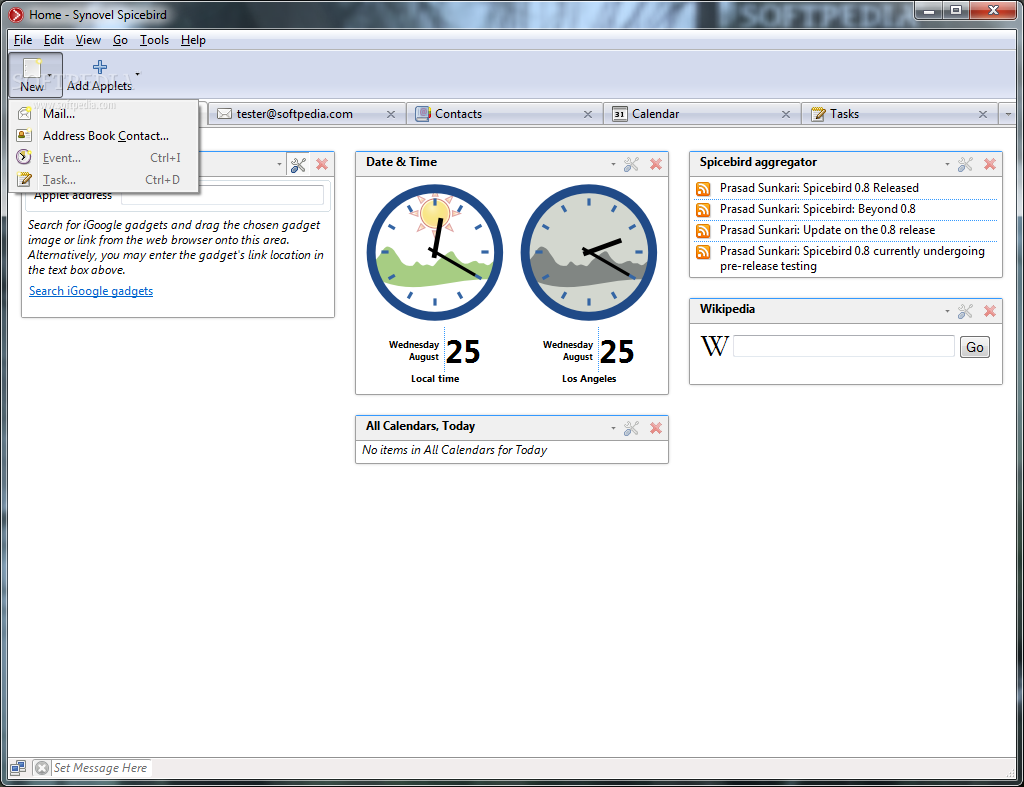Viewport: 1024px width, 787px height.
Task: Click the status clear message icon
Action: (42, 768)
